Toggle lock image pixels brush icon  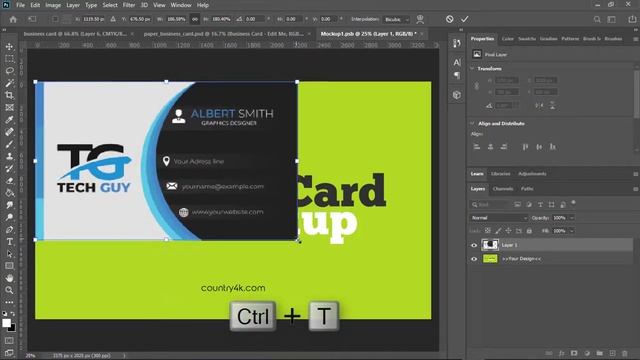(x=498, y=231)
